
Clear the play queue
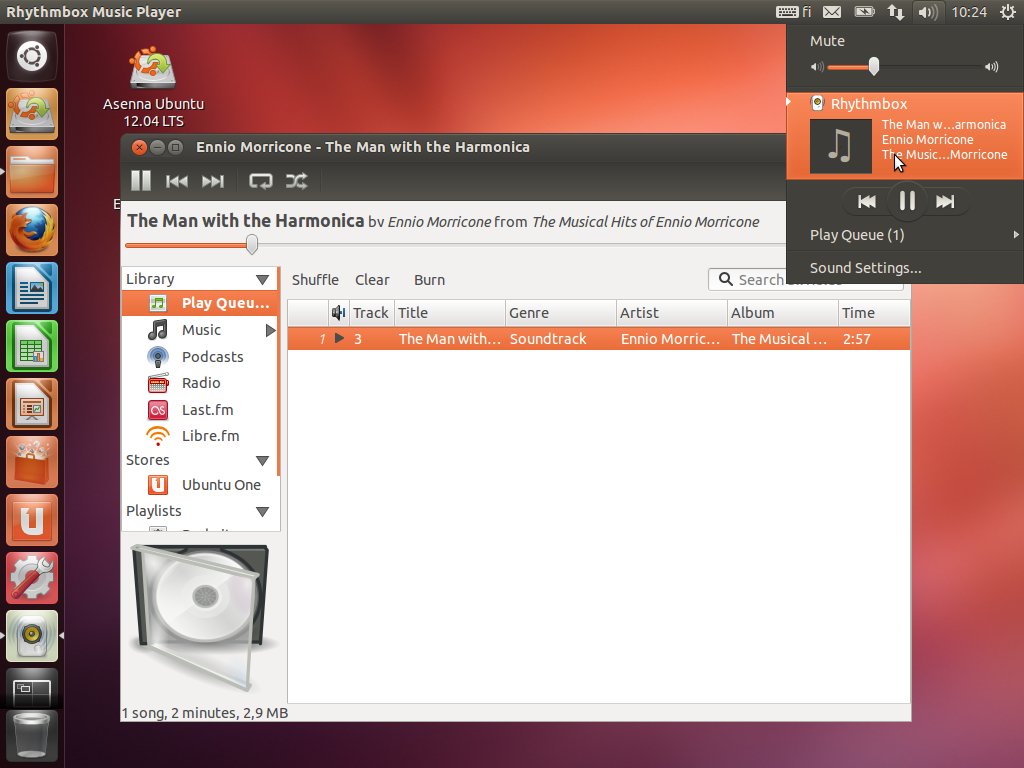pos(372,280)
